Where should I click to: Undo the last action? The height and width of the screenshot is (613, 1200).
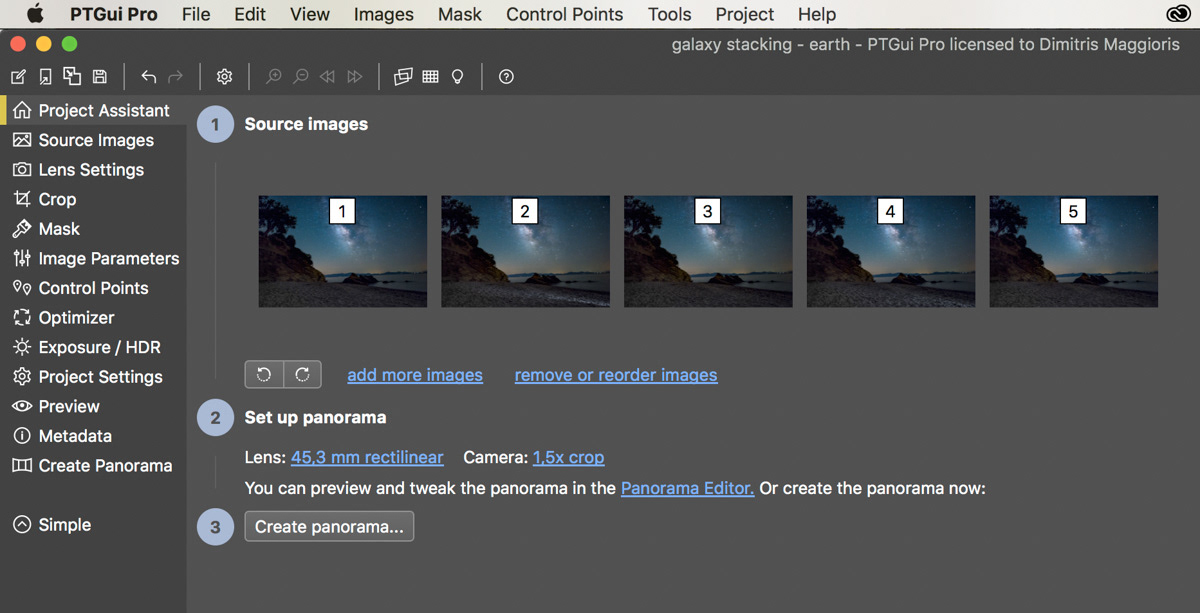coord(149,77)
